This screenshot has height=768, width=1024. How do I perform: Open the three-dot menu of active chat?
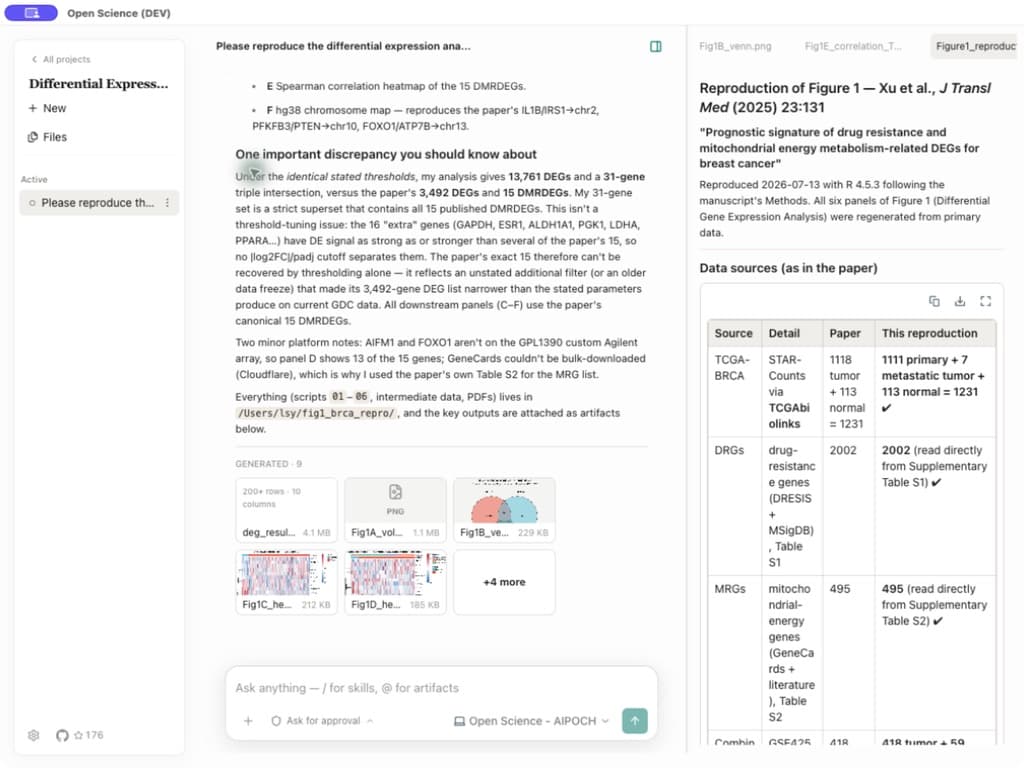[168, 203]
